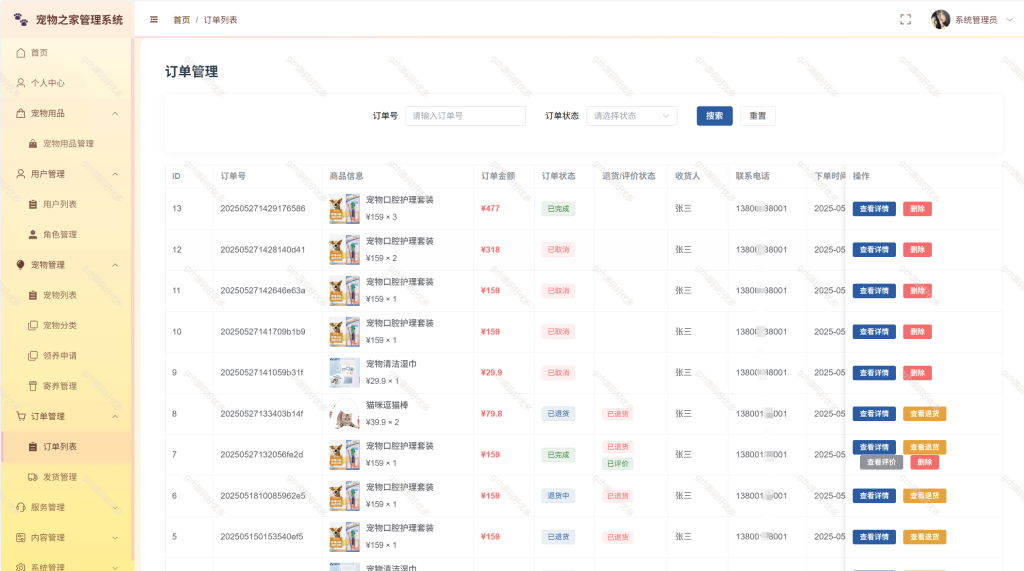Click the paw logo icon
The width and height of the screenshot is (1024, 571).
point(21,20)
